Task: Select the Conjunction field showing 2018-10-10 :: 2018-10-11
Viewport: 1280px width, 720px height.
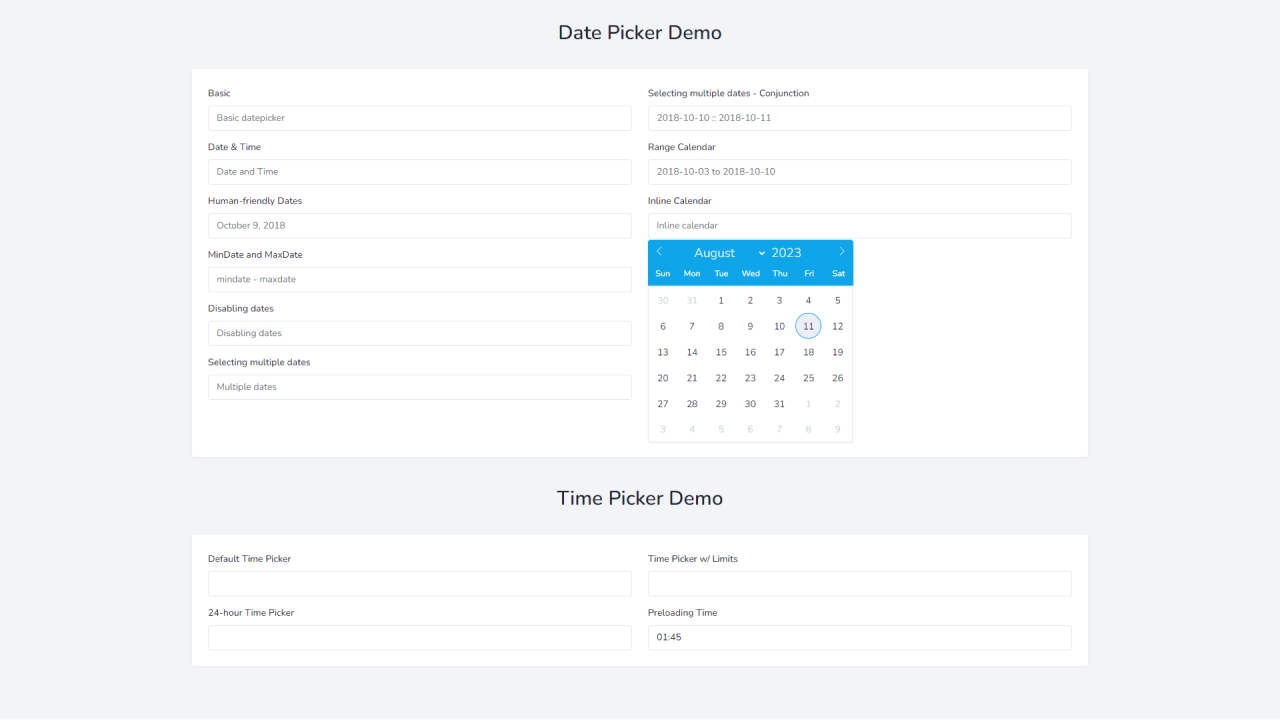Action: 859,117
